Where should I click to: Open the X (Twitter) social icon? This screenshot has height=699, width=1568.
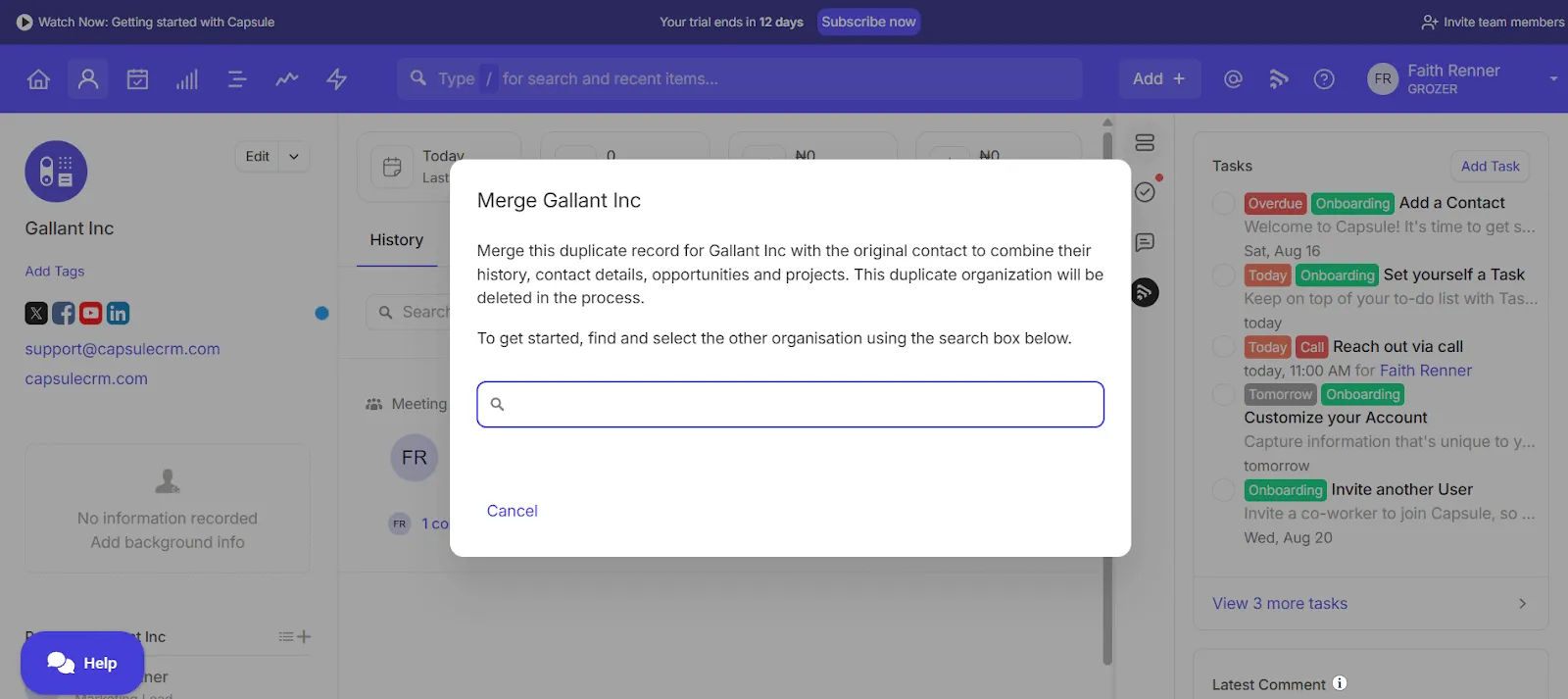(36, 314)
